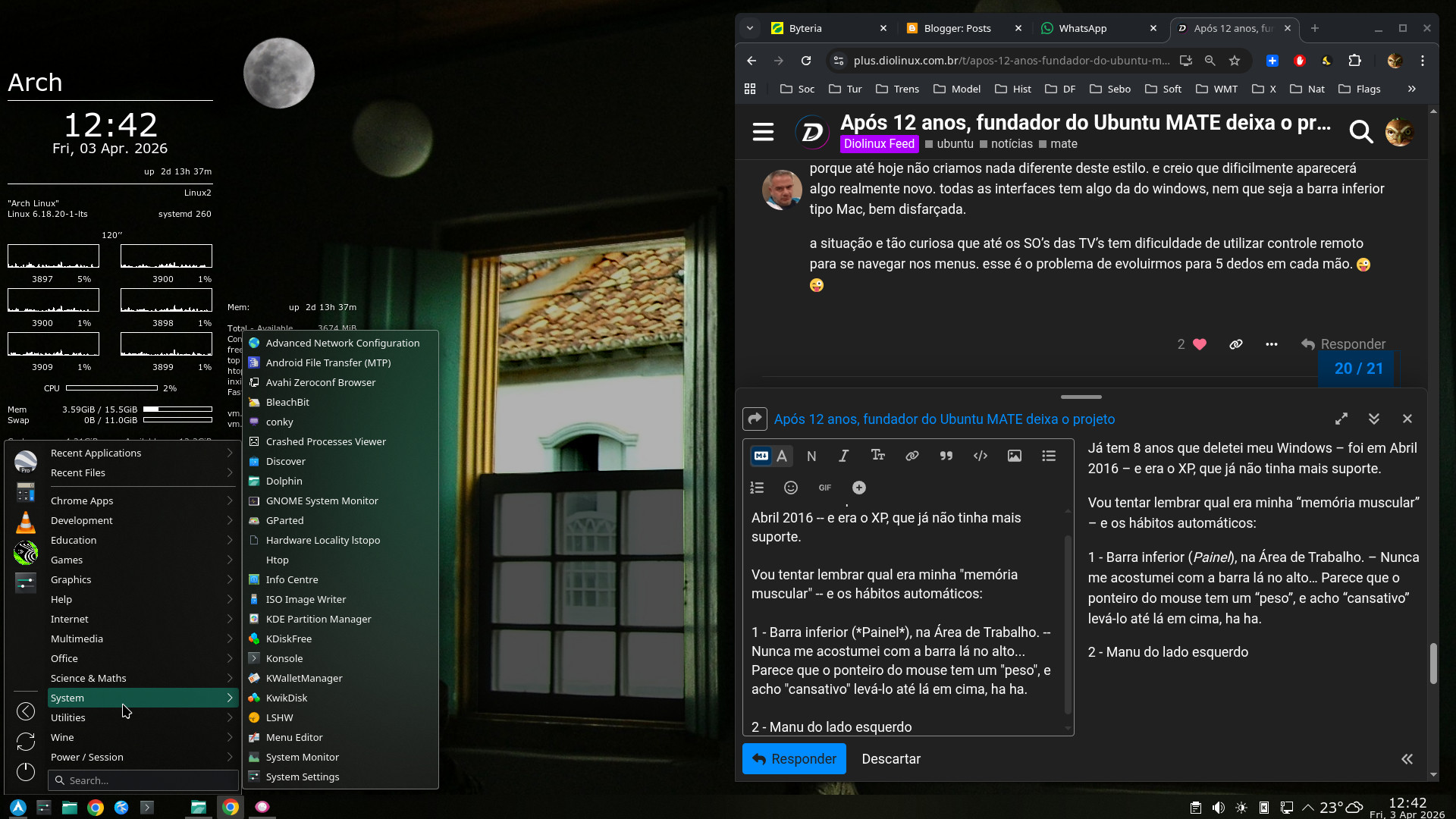
Task: Click the composer resize grip handle
Action: [1081, 397]
